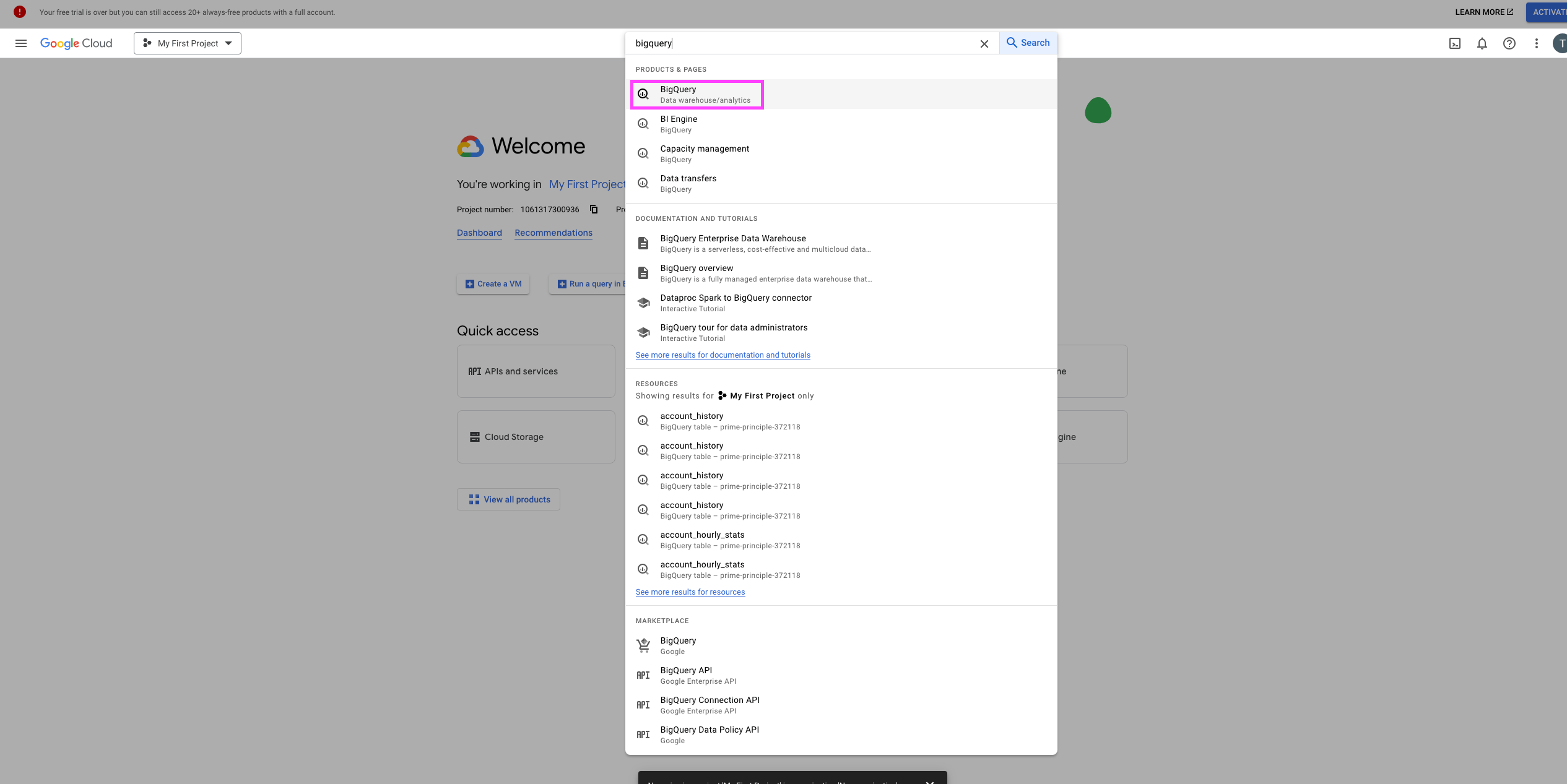Select Data transfers result

pos(841,183)
